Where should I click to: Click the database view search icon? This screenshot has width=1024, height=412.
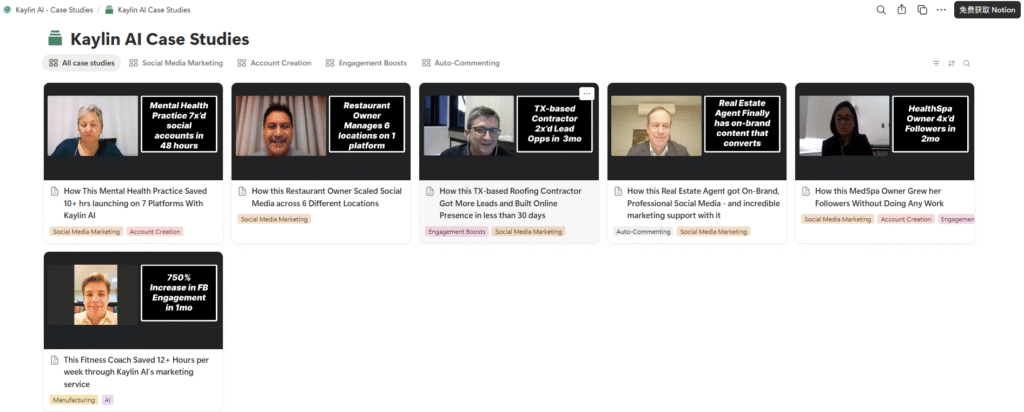tap(967, 63)
